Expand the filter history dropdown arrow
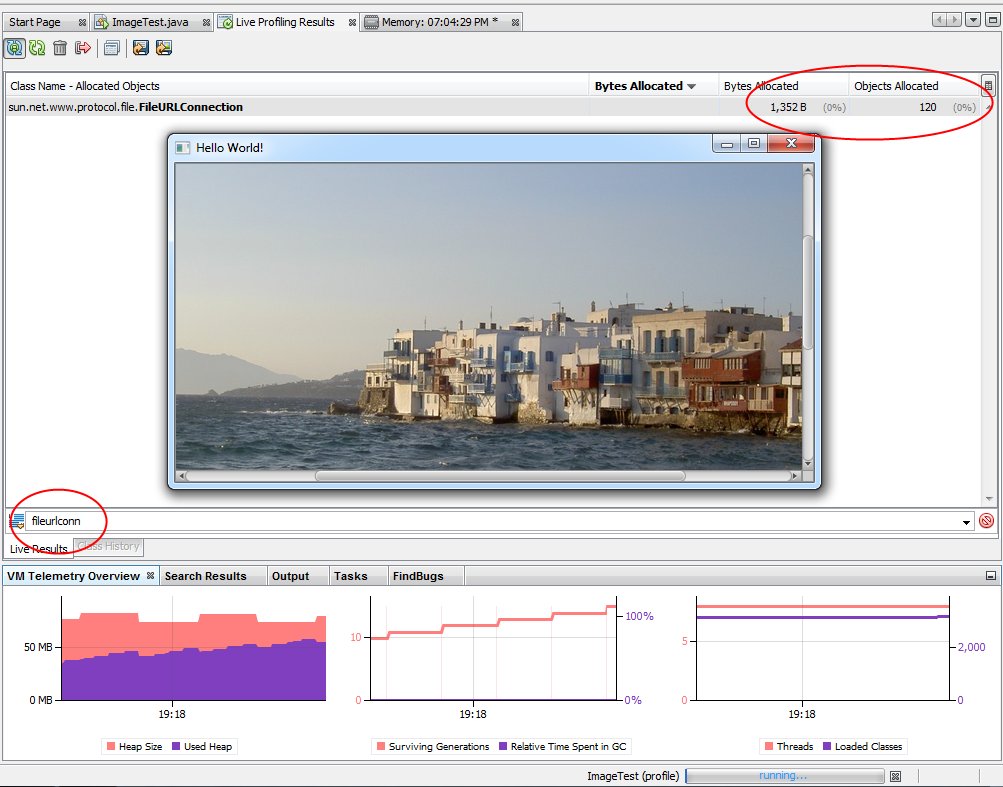The height and width of the screenshot is (787, 1003). tap(966, 522)
